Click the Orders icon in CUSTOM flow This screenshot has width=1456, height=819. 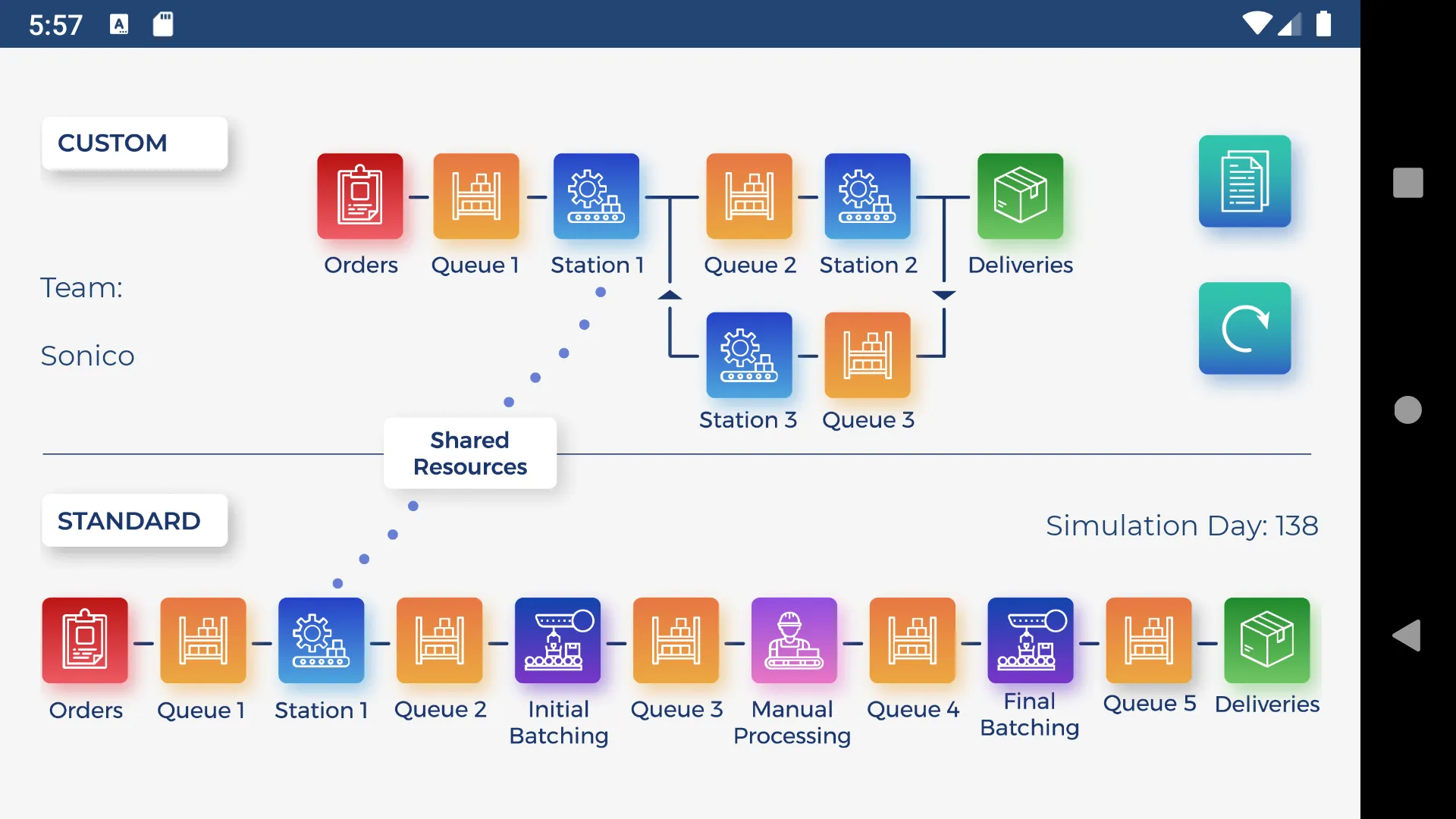(x=360, y=196)
